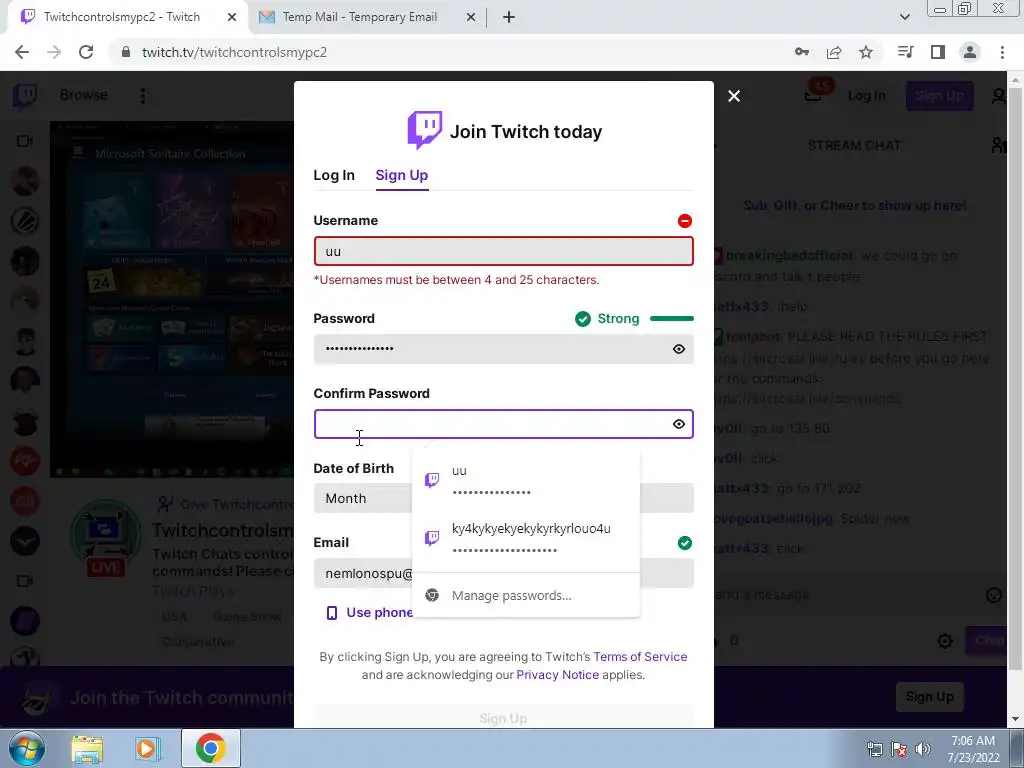Click the Sign Up button in bottom banner
1024x768 pixels.
point(929,697)
